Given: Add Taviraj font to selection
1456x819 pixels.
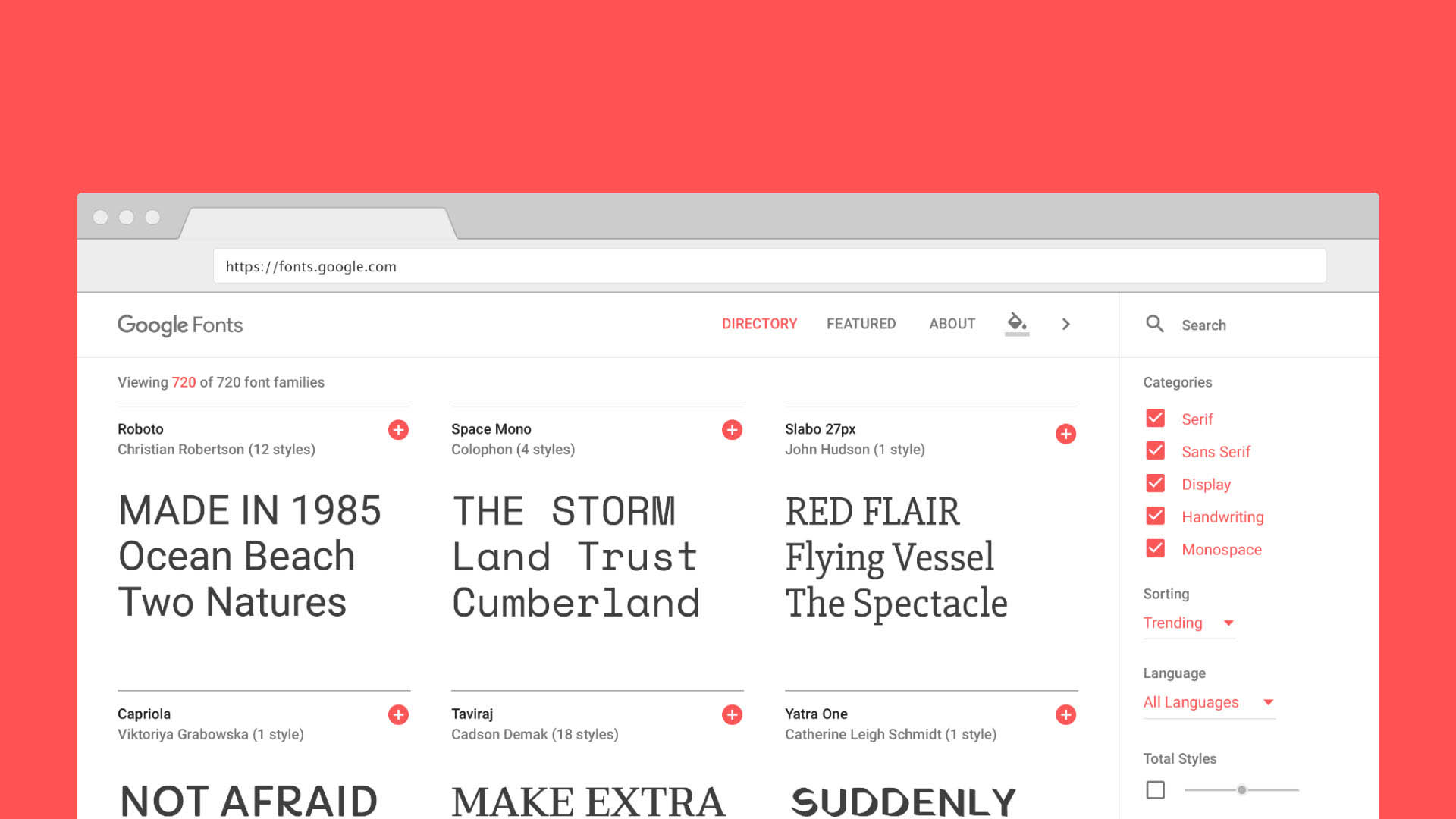Looking at the screenshot, I should 732,714.
